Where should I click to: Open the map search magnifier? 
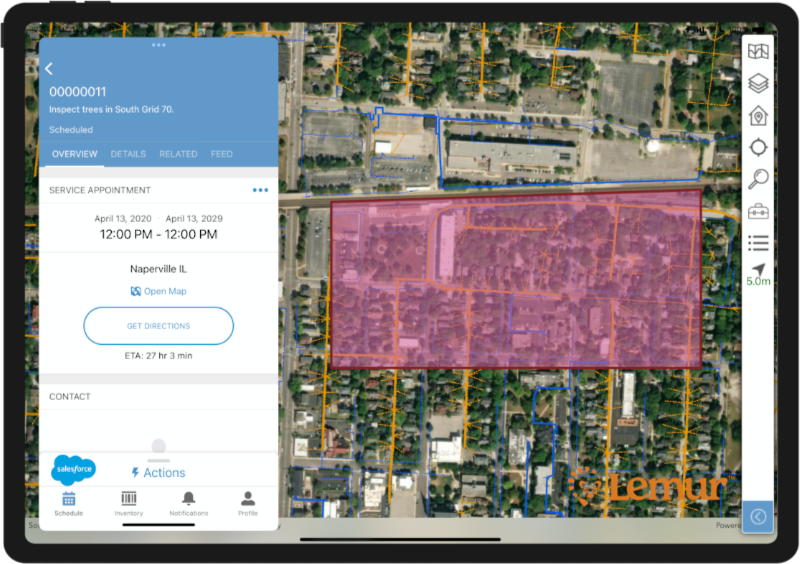(758, 178)
